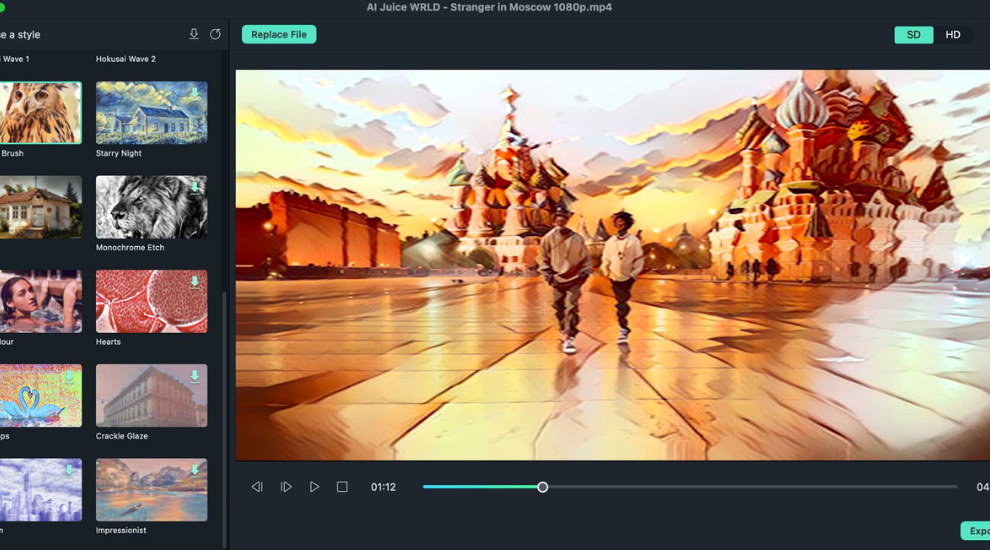Click the Export button
Screen dimensions: 990x550
pyautogui.click(x=976, y=531)
